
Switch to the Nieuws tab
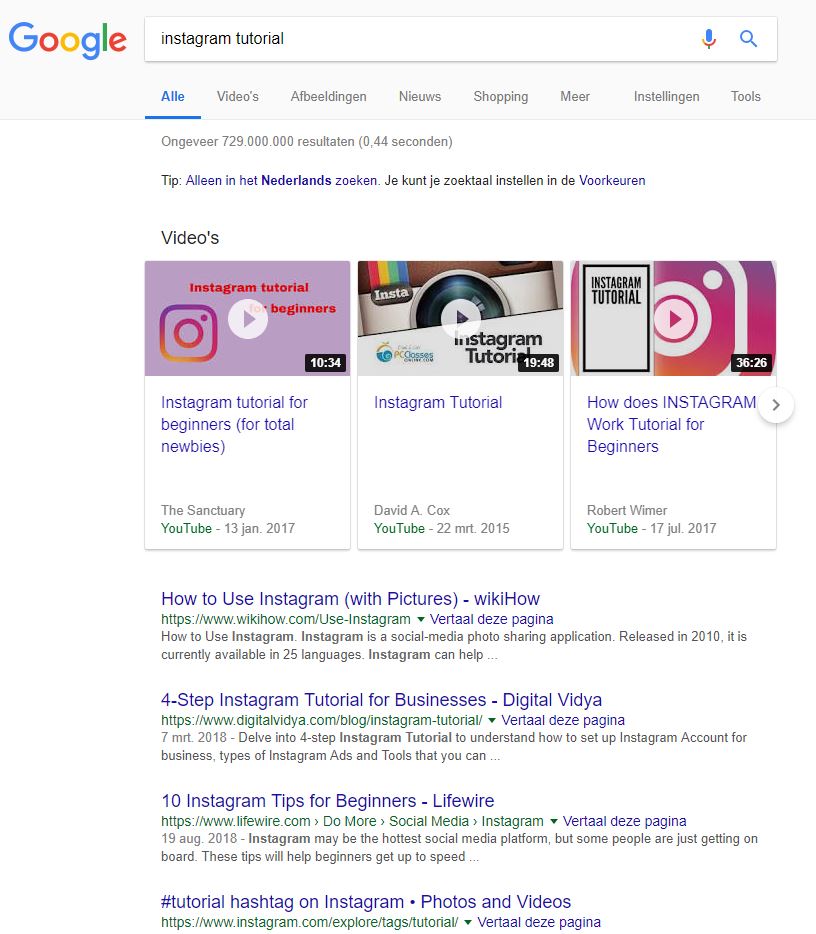pos(420,96)
